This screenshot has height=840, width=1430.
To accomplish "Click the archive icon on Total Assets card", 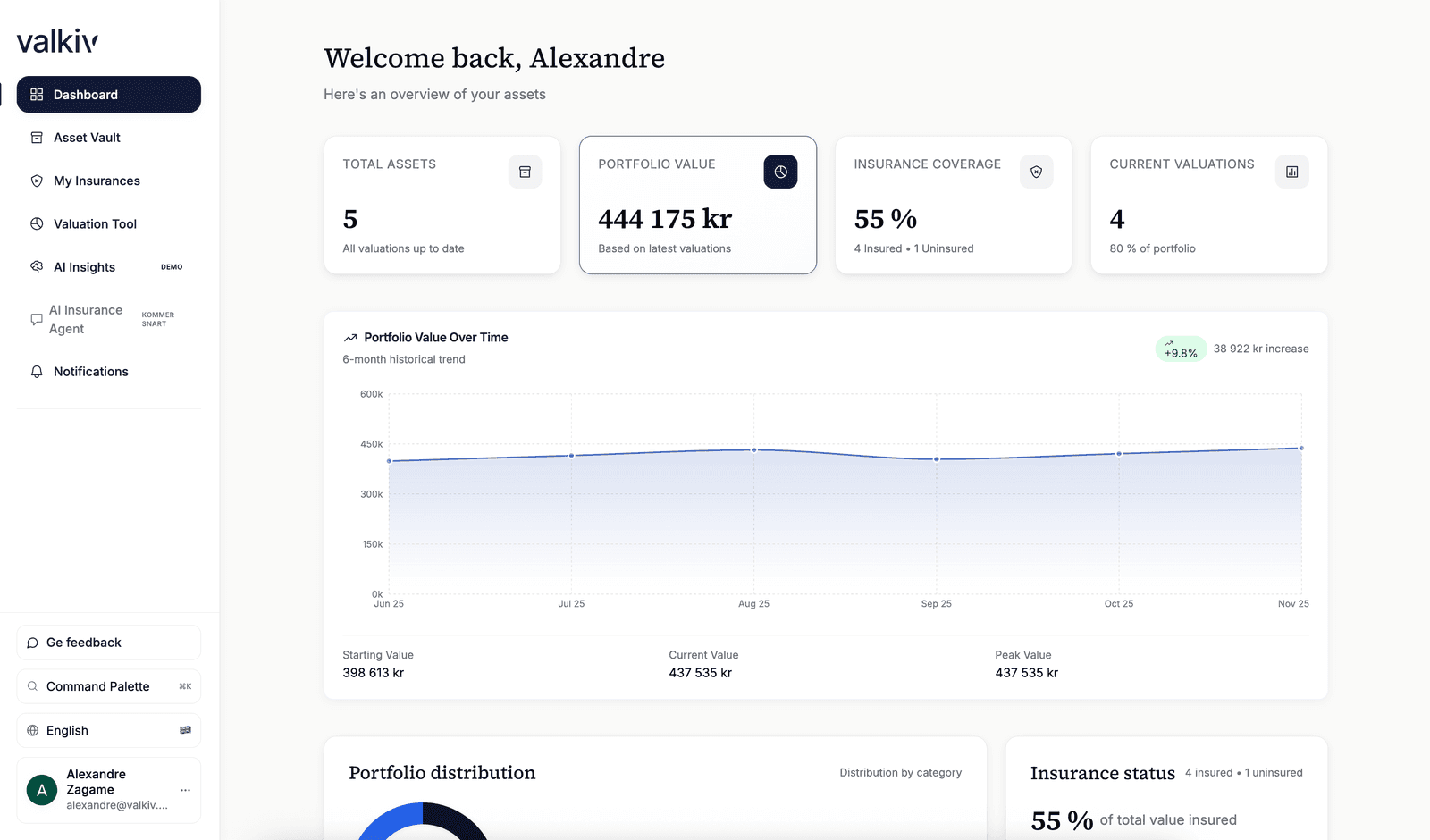I will pyautogui.click(x=525, y=172).
